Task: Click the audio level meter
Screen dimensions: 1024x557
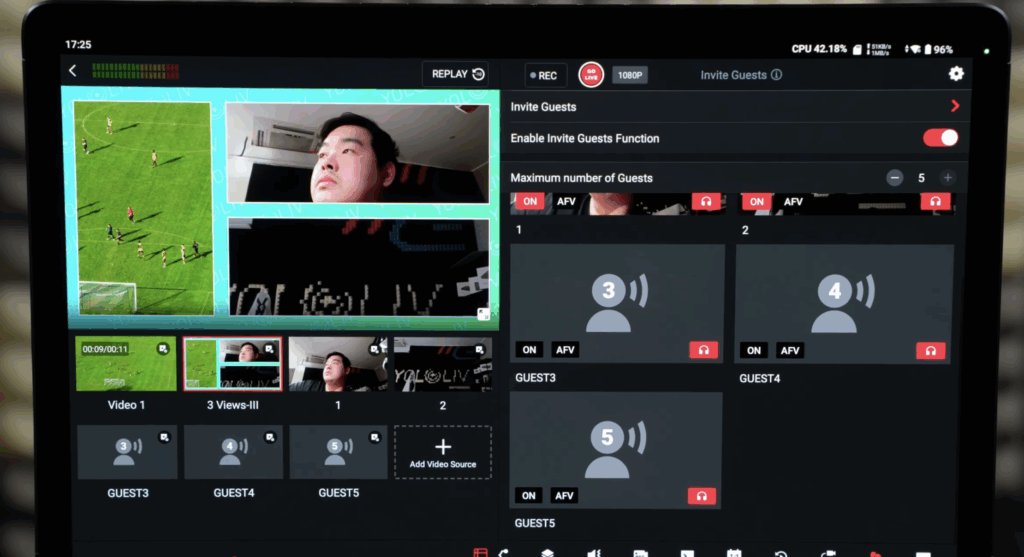Action: point(135,72)
